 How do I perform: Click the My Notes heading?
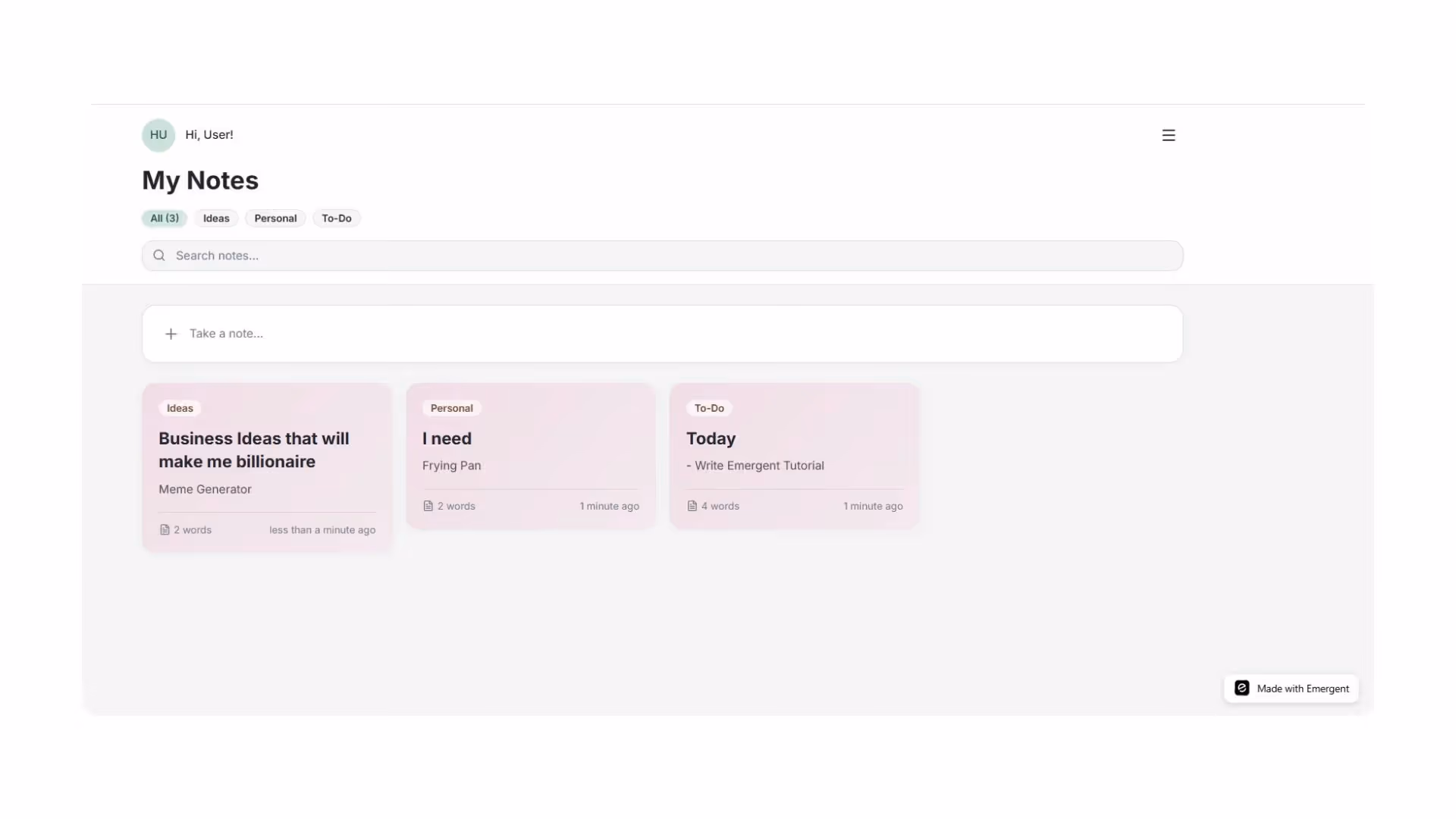click(x=200, y=180)
